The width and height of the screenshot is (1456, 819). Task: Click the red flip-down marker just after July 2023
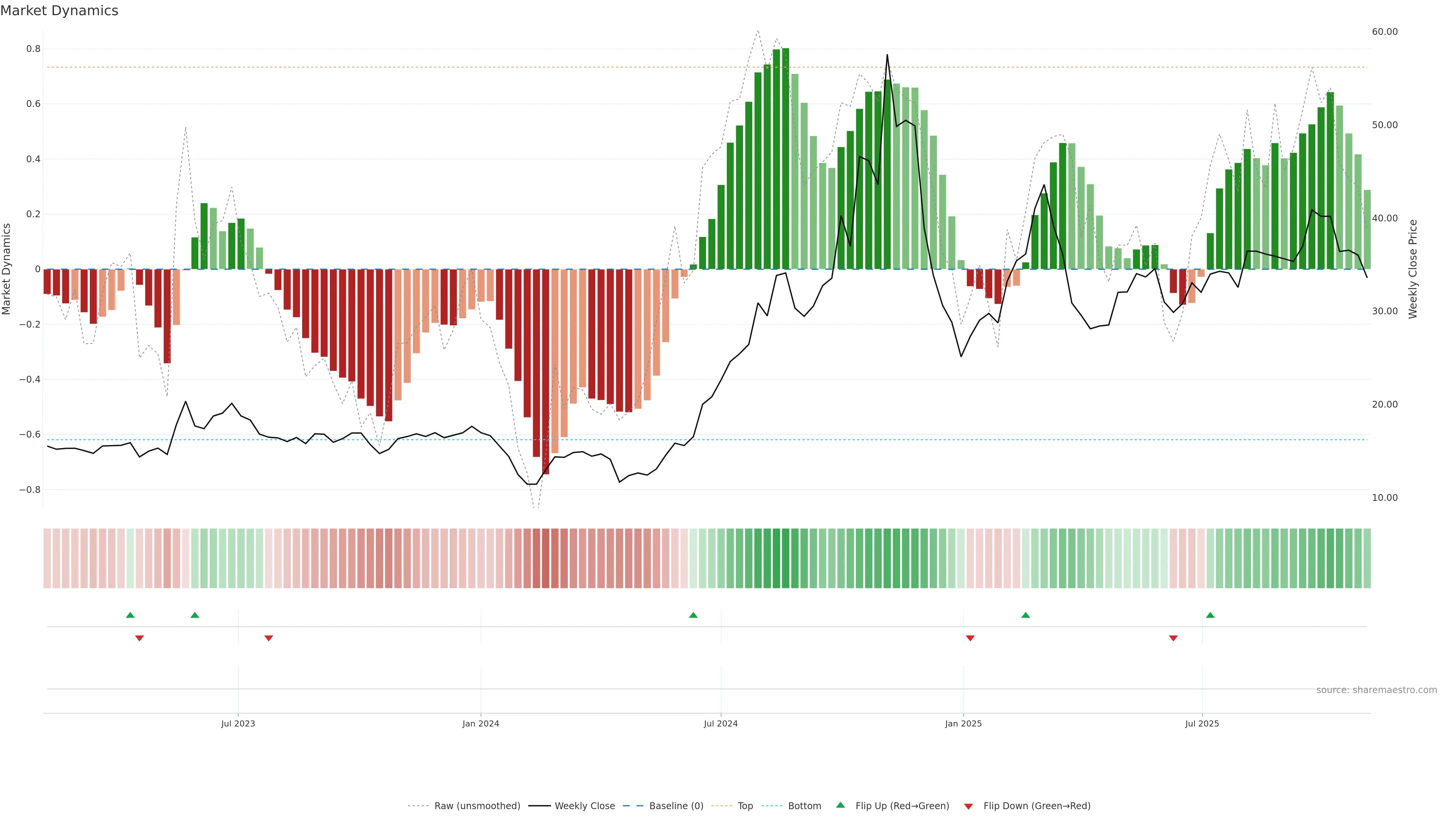pyautogui.click(x=268, y=638)
